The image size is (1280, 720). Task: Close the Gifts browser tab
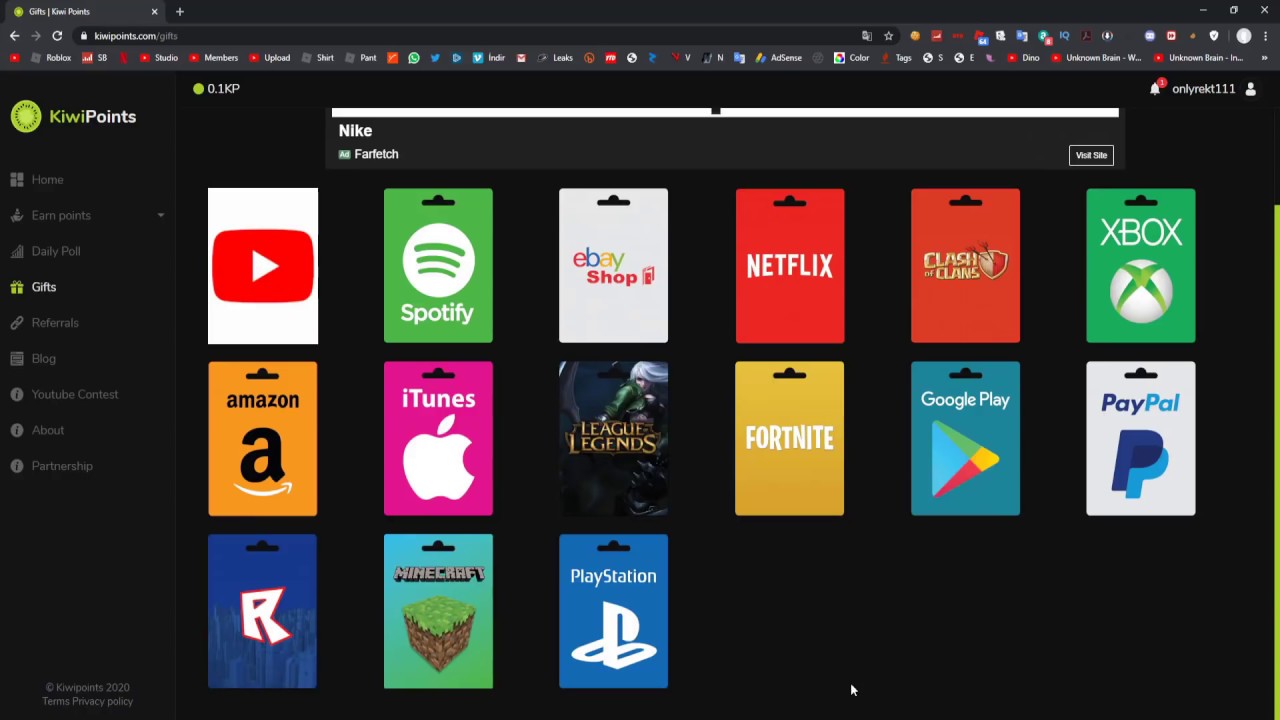[x=154, y=11]
